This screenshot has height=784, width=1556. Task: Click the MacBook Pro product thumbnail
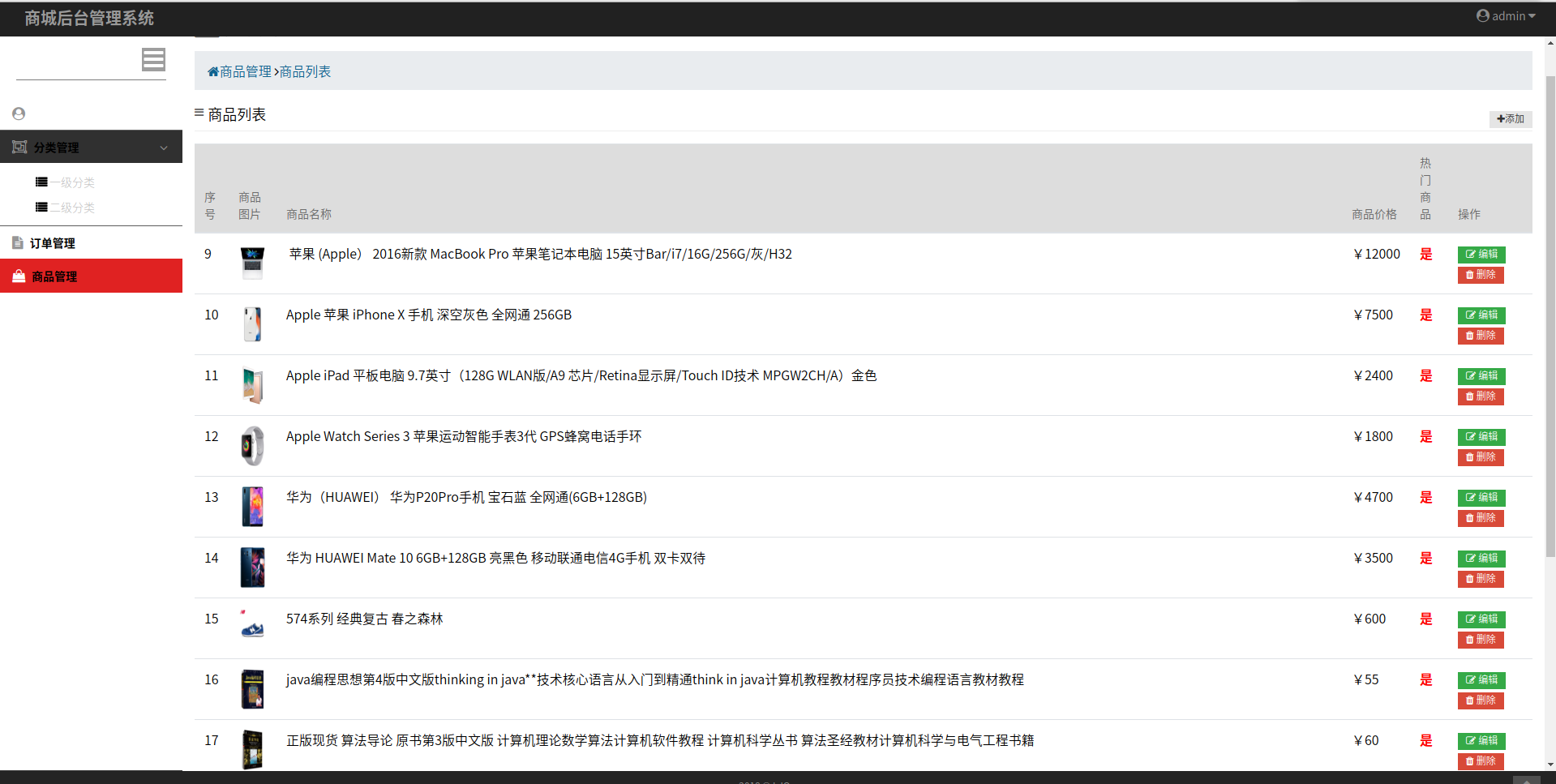[252, 263]
